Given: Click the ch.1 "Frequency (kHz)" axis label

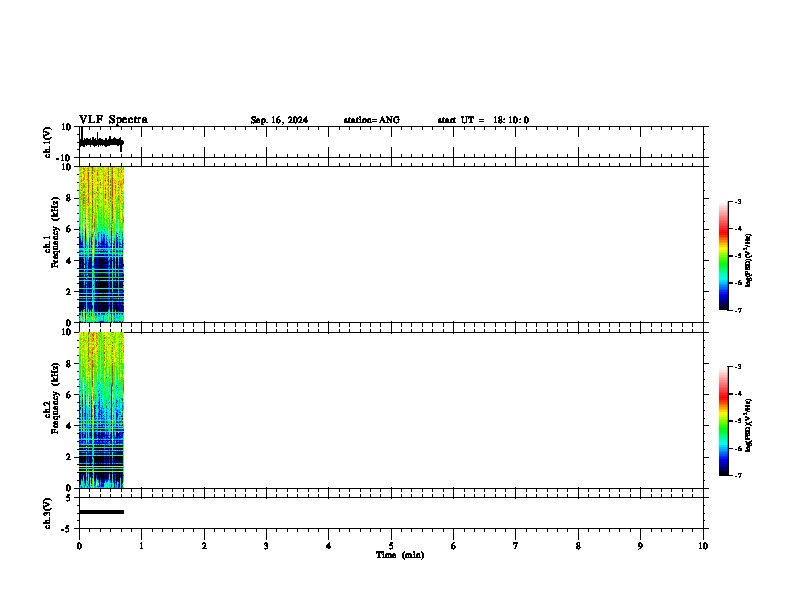Looking at the screenshot, I should point(55,232).
